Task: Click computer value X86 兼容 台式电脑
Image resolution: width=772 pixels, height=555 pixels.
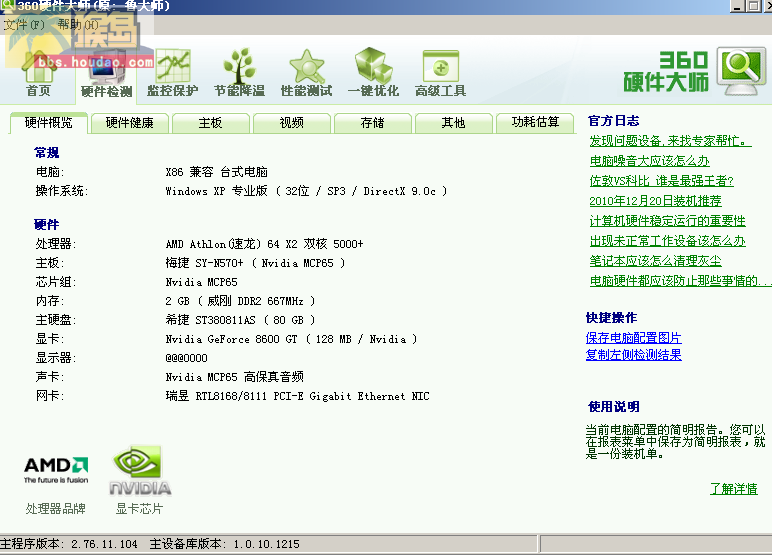Action: click(x=217, y=172)
